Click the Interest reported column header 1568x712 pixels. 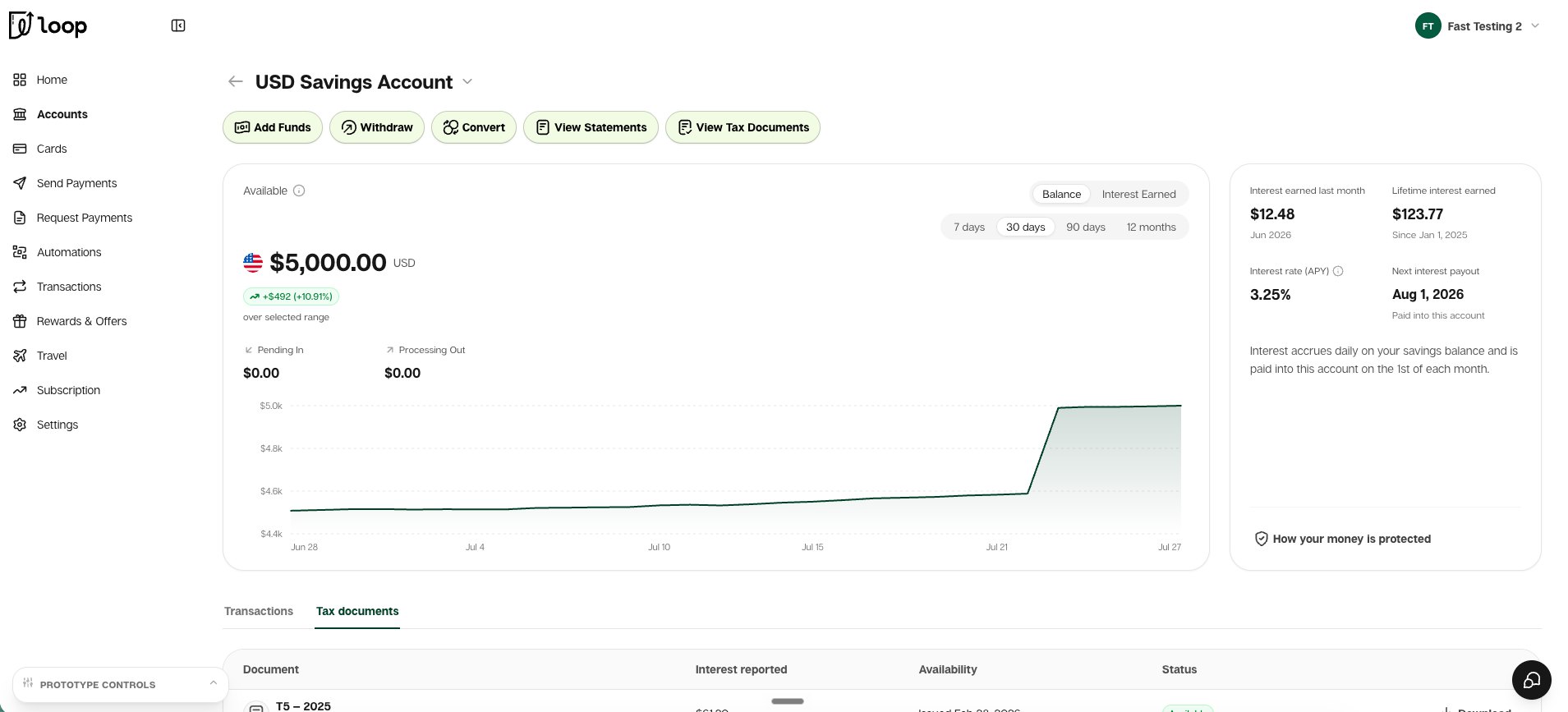pos(741,669)
